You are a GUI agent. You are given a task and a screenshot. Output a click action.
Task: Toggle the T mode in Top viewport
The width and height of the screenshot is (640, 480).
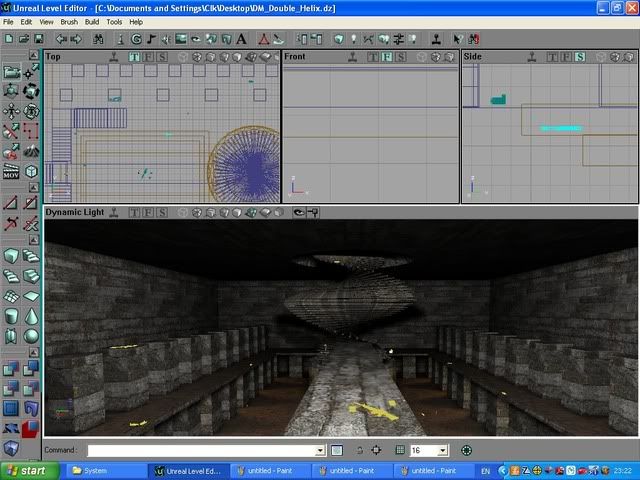click(135, 57)
